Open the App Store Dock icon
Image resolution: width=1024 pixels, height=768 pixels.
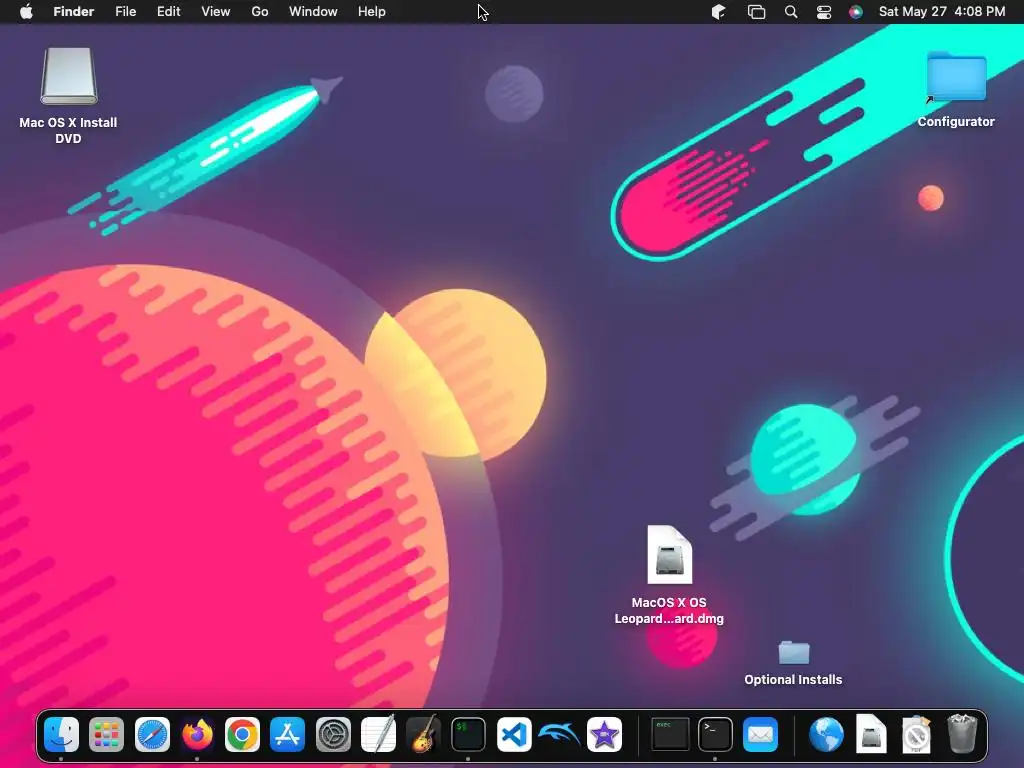(287, 735)
